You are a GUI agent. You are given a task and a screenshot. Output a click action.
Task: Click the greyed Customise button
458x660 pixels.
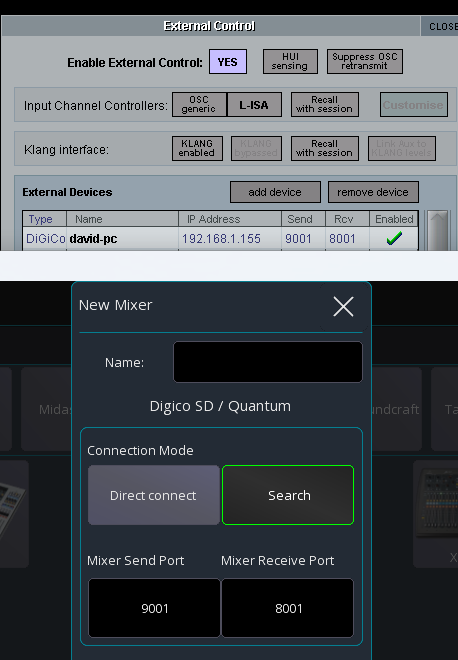(x=414, y=104)
